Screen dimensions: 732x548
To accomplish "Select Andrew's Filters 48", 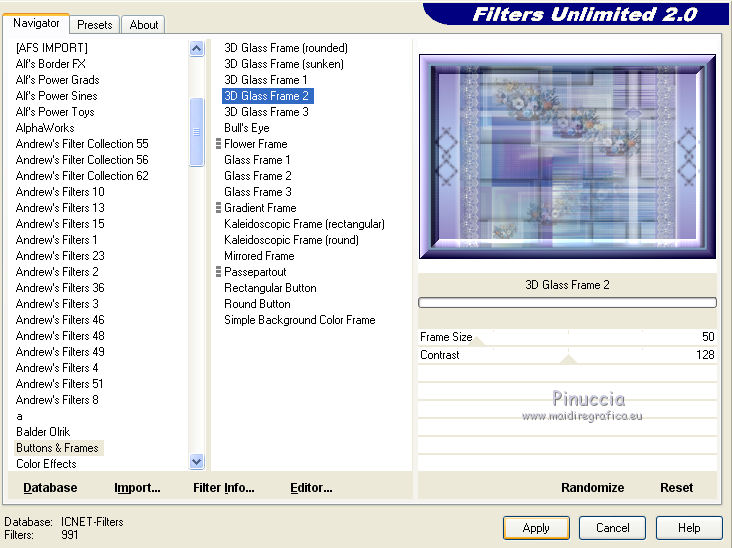I will [x=60, y=336].
